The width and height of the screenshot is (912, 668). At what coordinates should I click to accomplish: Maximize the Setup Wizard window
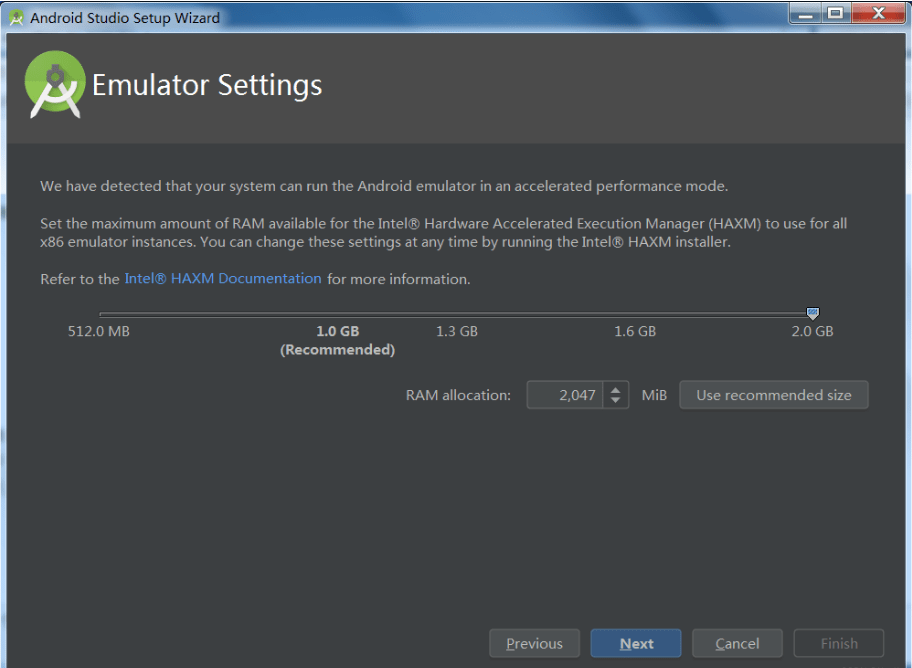(836, 13)
